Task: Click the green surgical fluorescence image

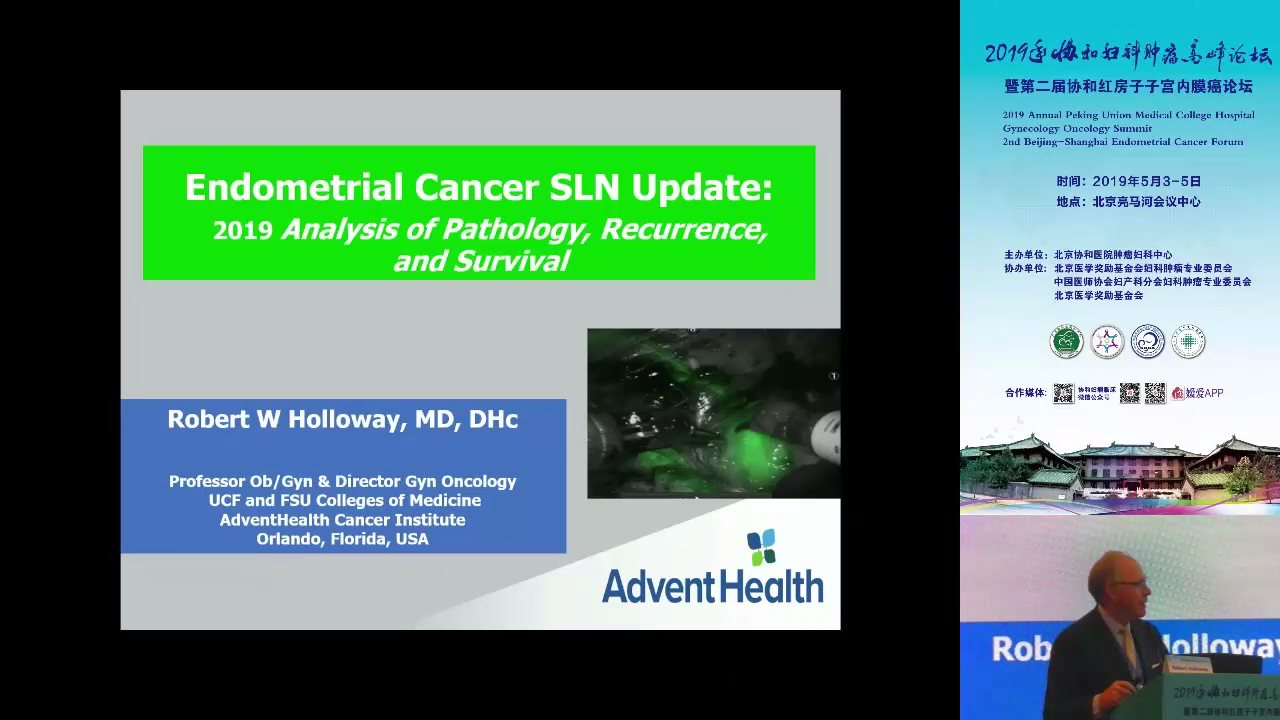Action: point(713,412)
